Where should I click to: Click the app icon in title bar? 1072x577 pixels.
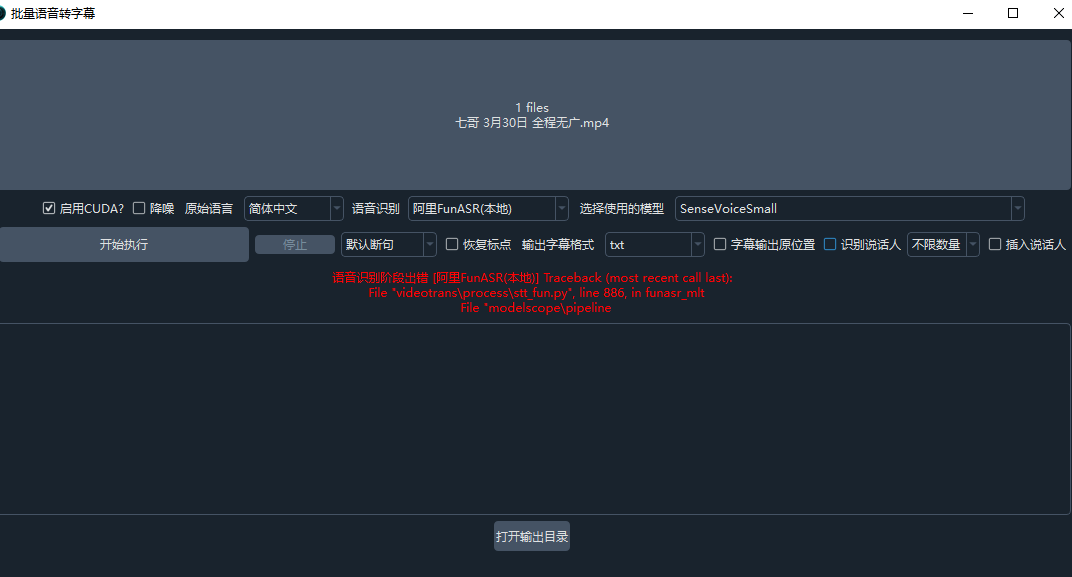click(x=3, y=13)
